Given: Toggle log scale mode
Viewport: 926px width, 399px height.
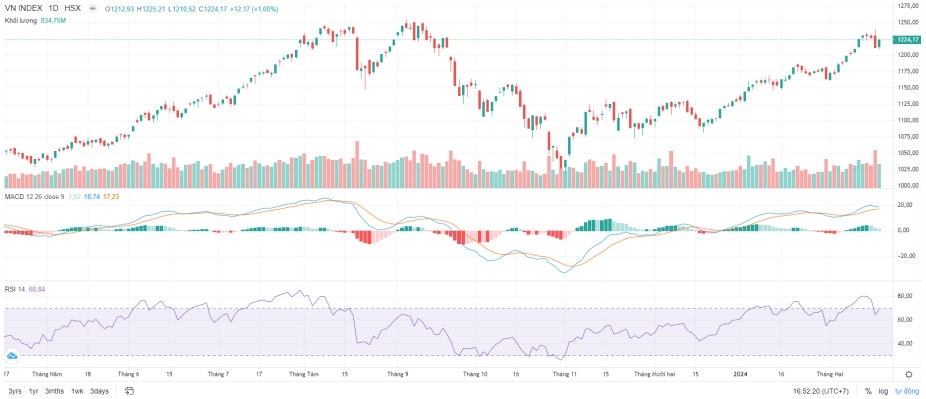Looking at the screenshot, I should point(883,391).
